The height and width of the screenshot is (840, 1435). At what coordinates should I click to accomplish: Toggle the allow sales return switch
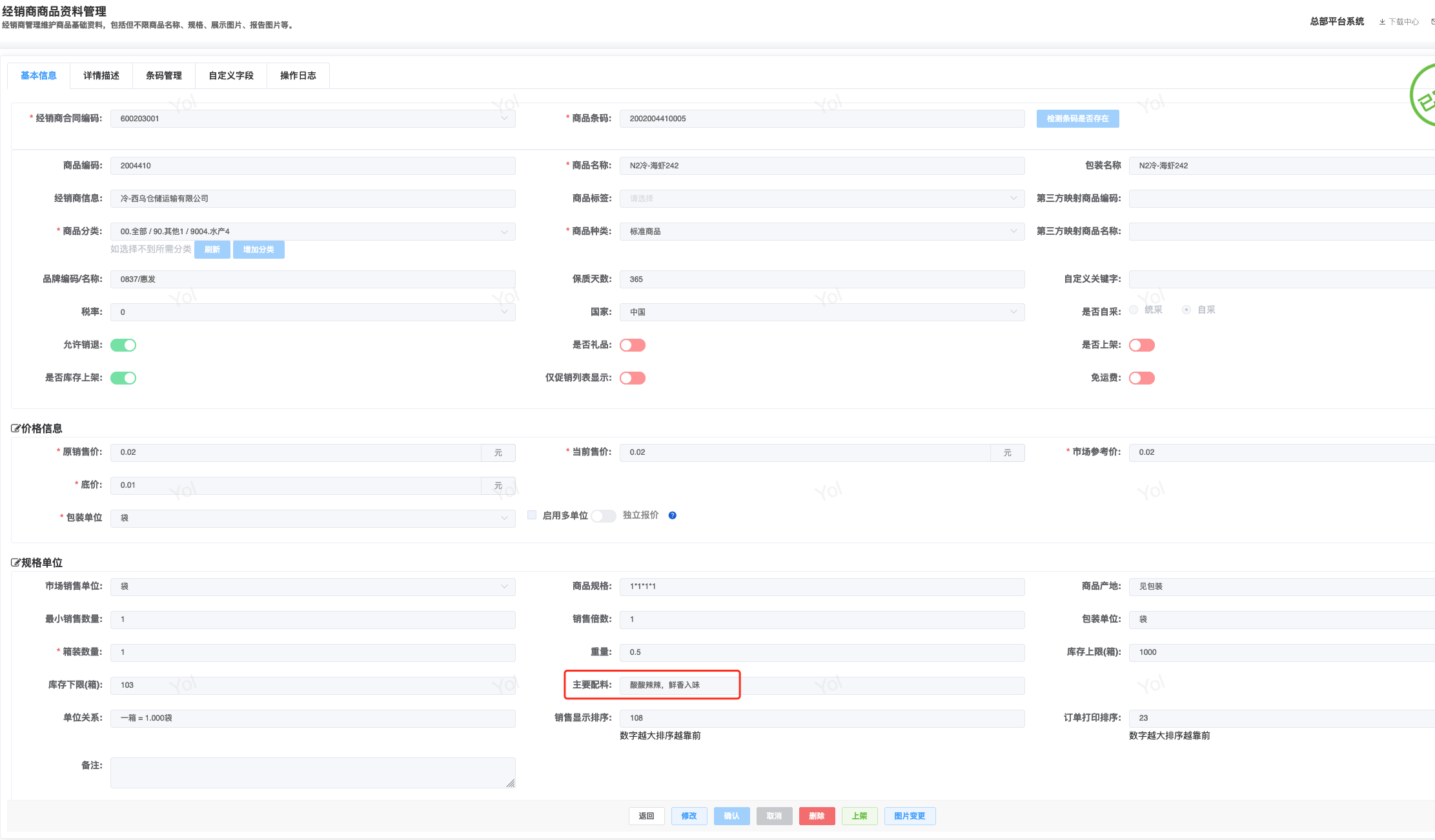(x=123, y=345)
